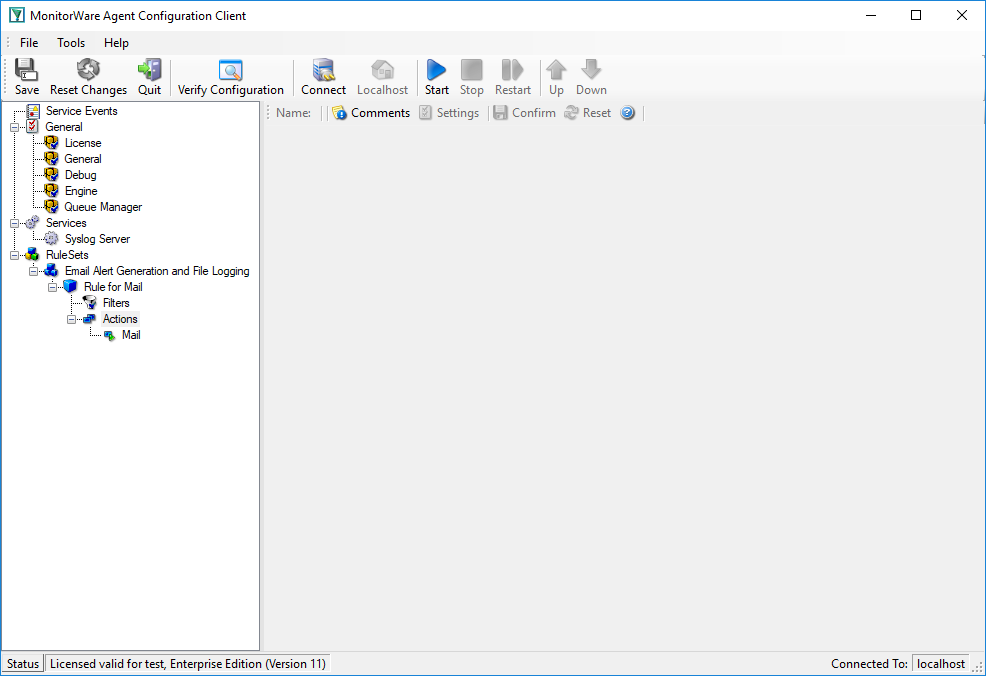Screen dimensions: 986x676
Task: Open help via blue question icon
Action: pos(628,113)
